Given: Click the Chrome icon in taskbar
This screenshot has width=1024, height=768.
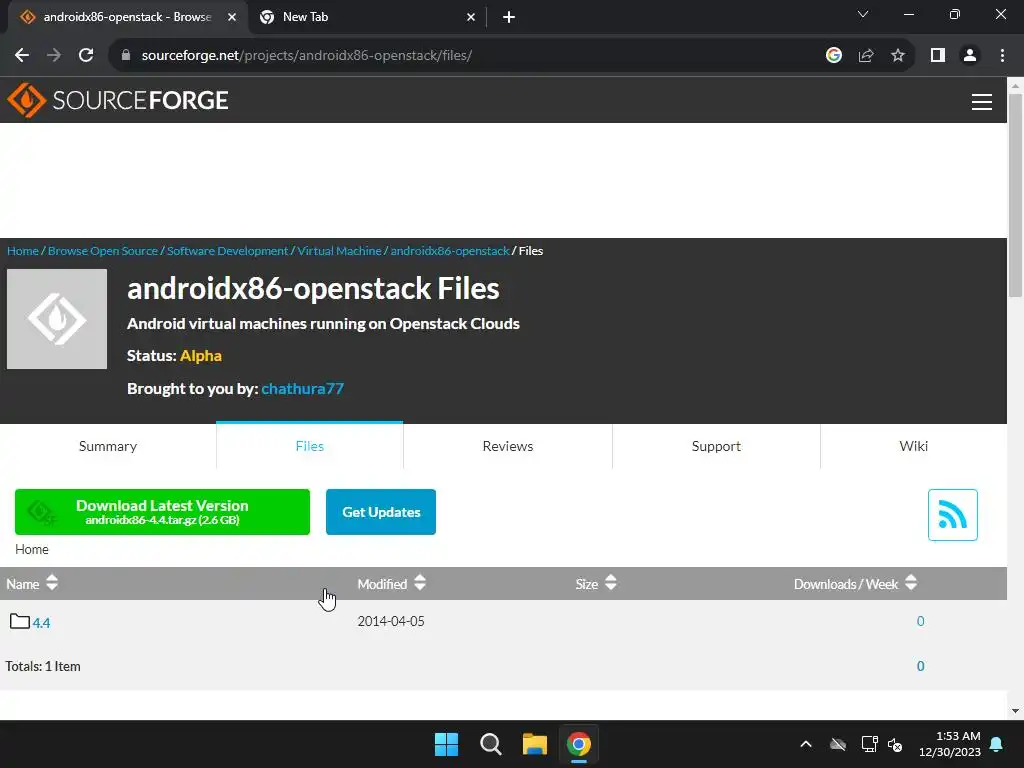Looking at the screenshot, I should [579, 744].
